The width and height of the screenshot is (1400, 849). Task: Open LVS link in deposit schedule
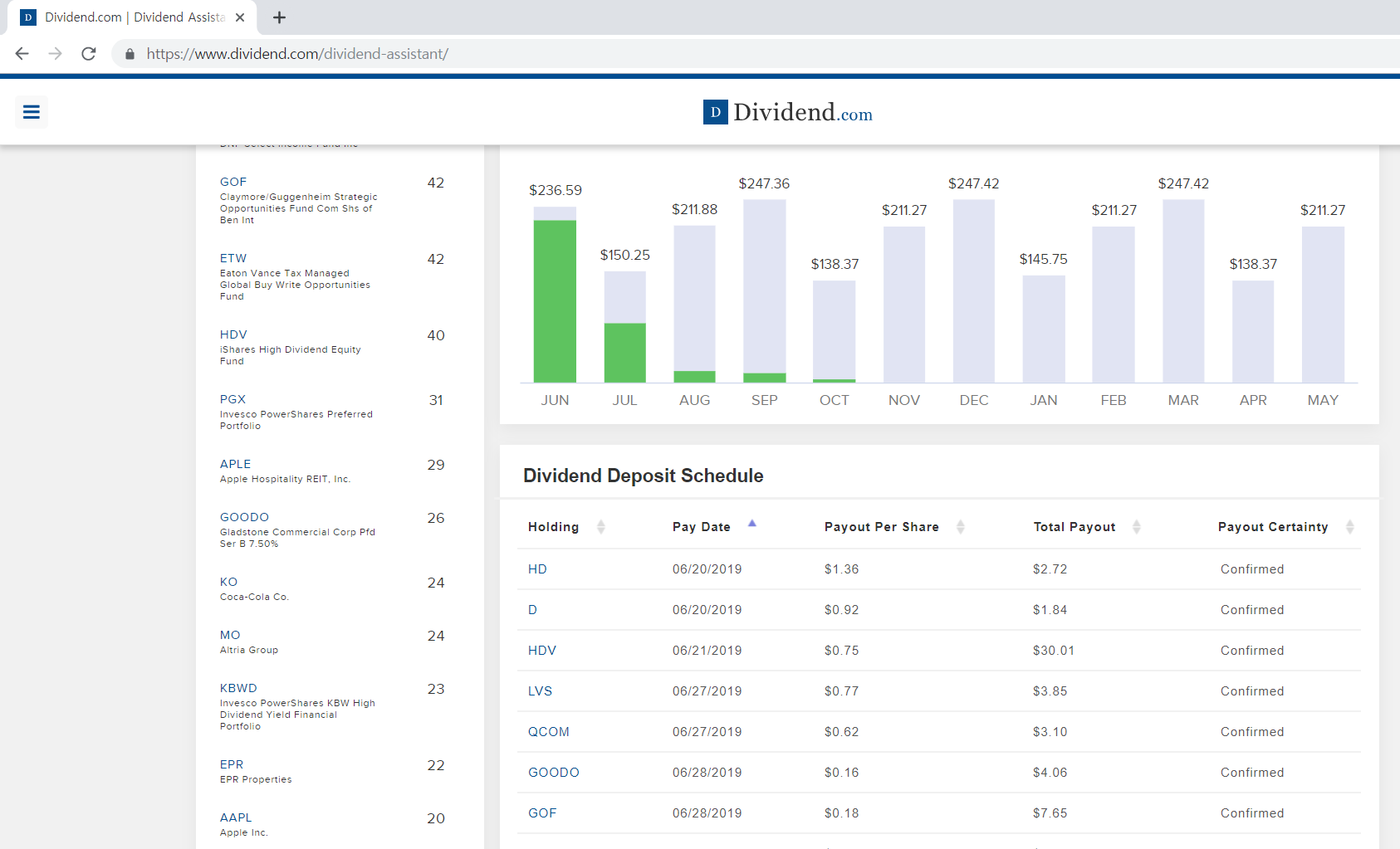click(x=540, y=691)
